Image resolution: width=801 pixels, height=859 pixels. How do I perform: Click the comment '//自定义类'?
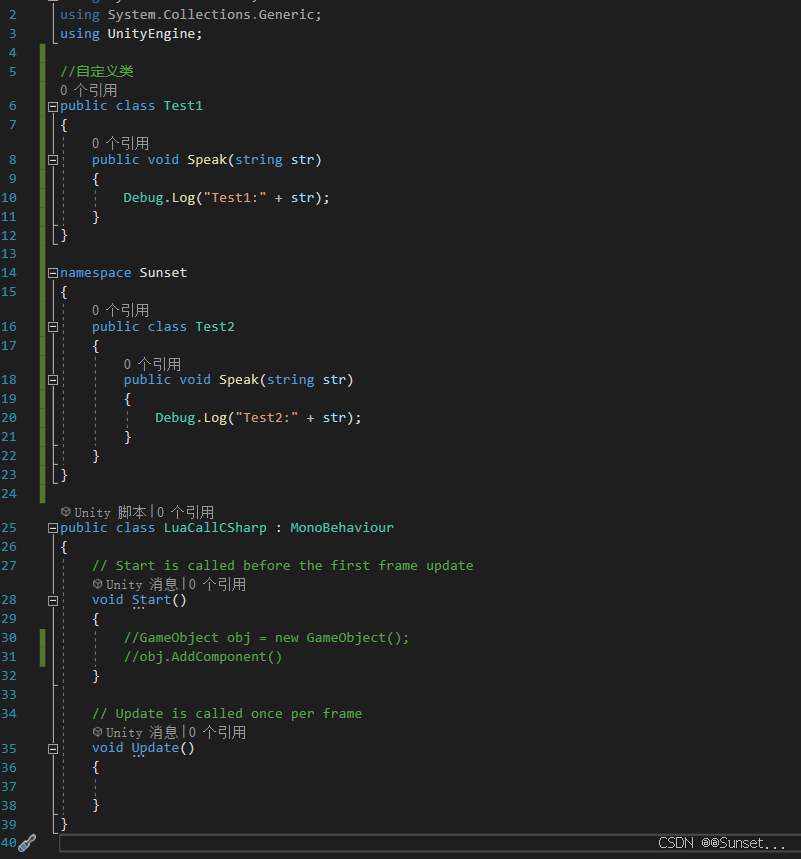97,71
